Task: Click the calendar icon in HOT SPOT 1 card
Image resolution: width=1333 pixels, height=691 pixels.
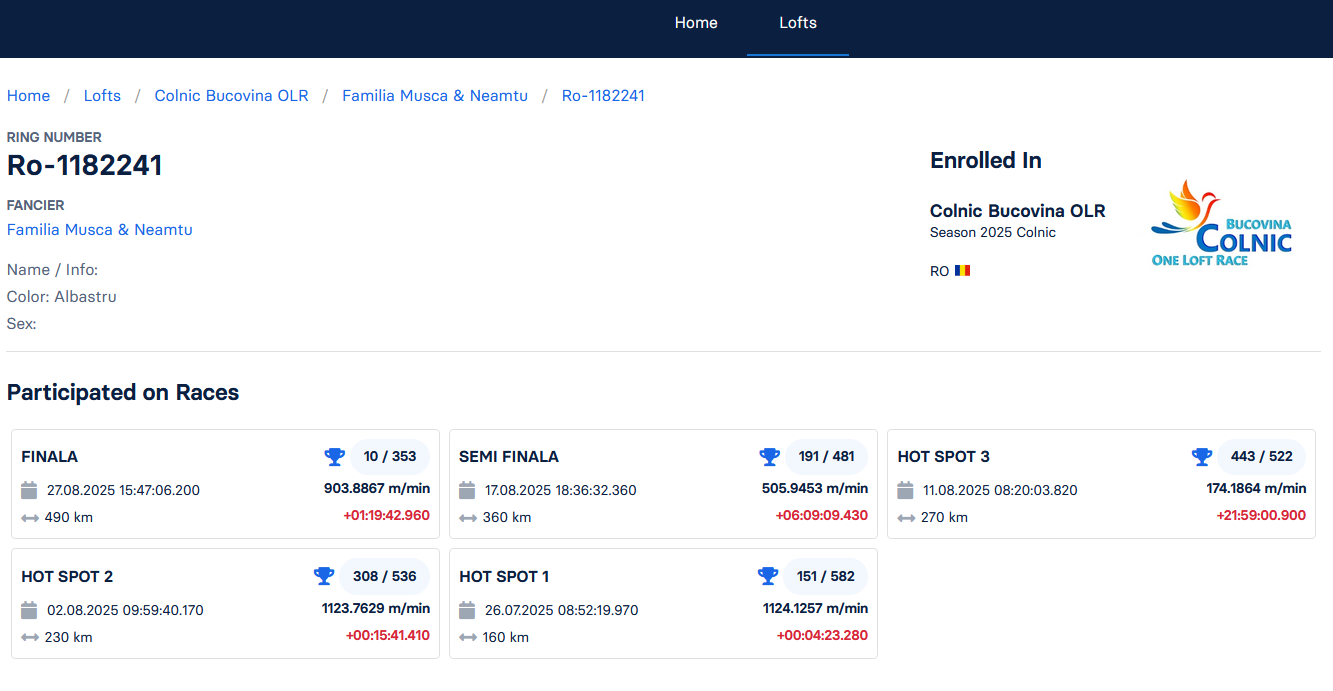Action: click(x=467, y=610)
